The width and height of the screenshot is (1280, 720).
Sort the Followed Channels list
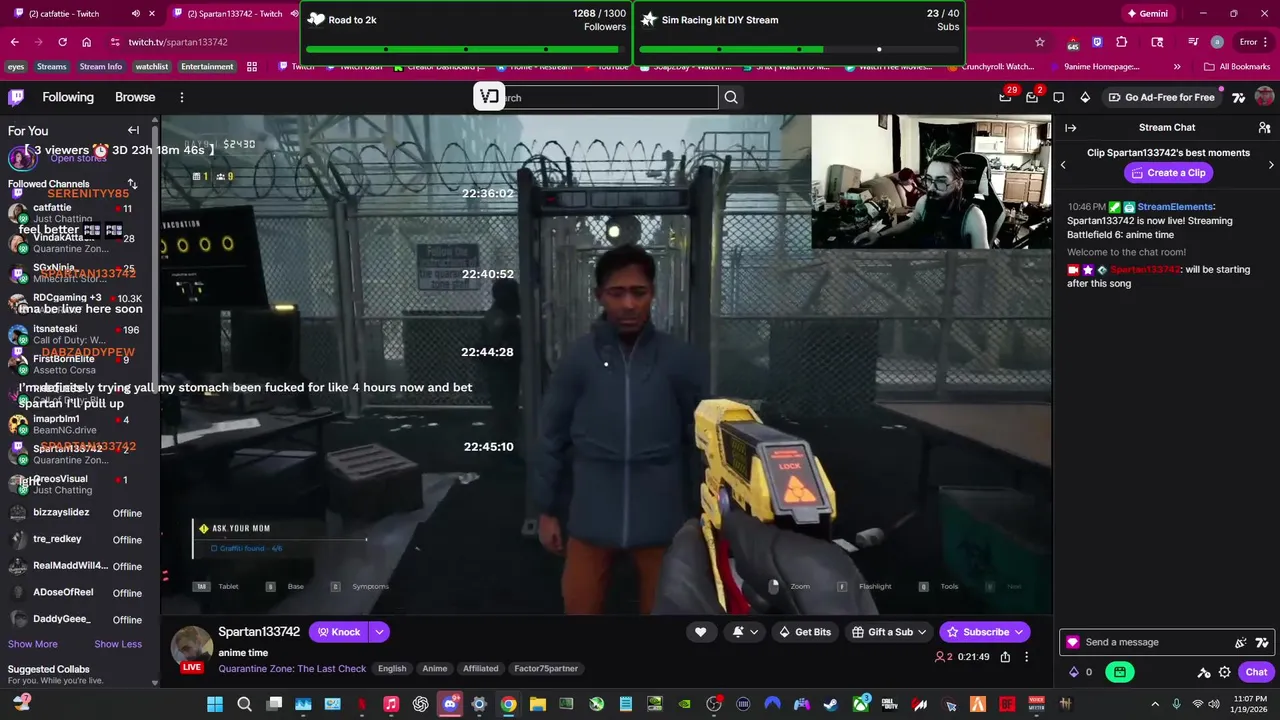[132, 184]
